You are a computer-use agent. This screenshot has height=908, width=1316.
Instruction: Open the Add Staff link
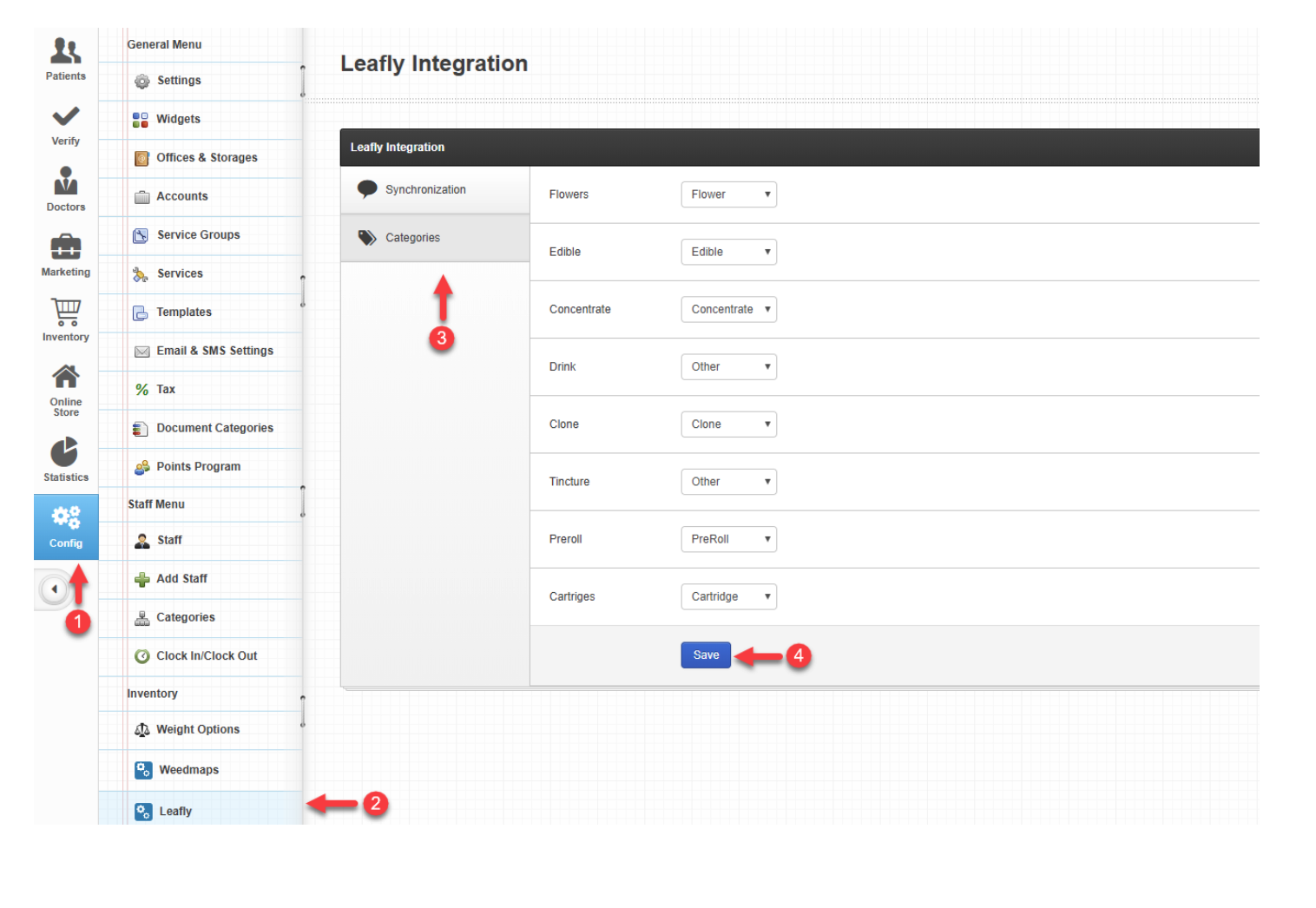tap(182, 578)
